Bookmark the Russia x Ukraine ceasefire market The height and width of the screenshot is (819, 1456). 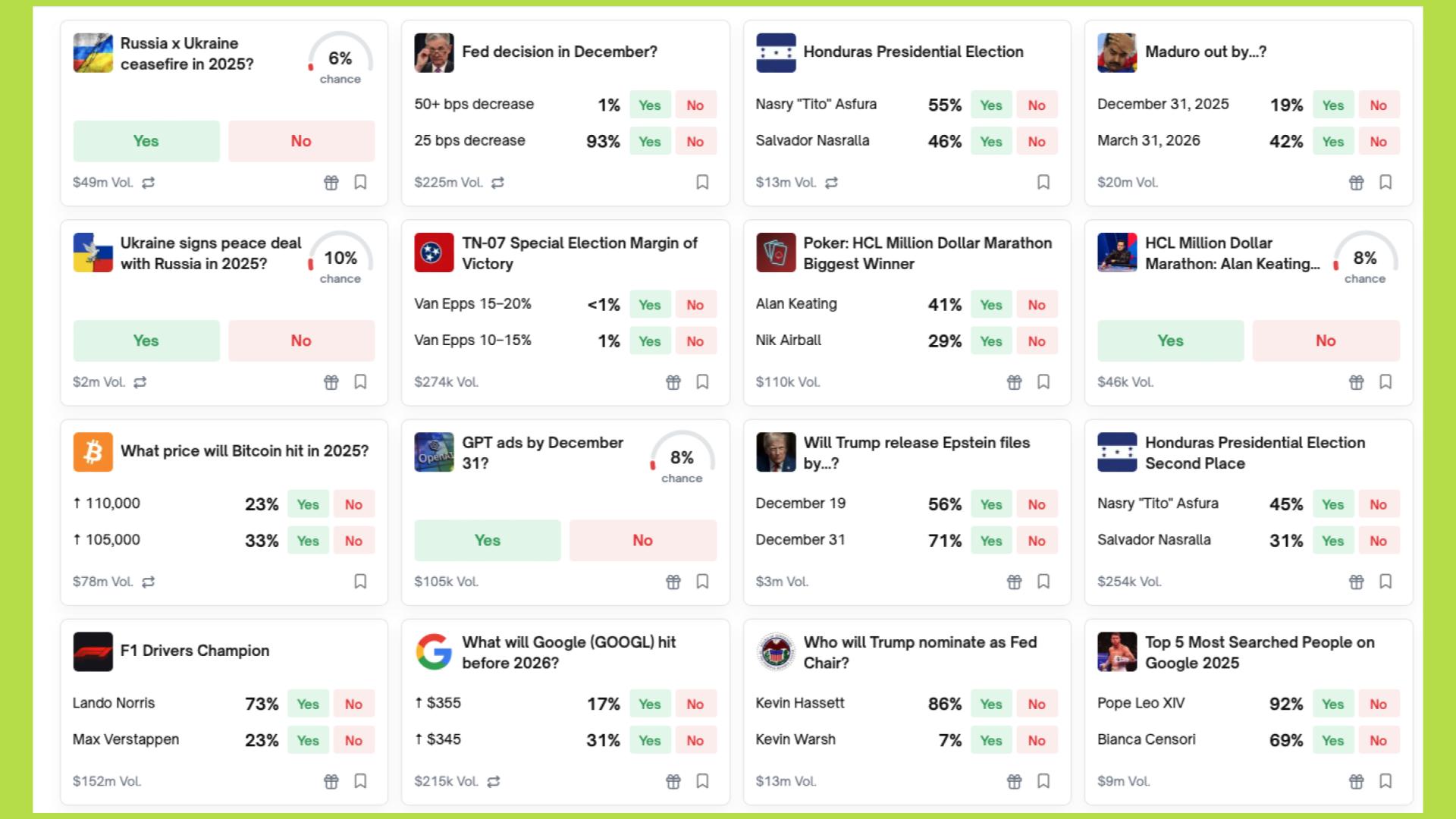click(x=360, y=182)
